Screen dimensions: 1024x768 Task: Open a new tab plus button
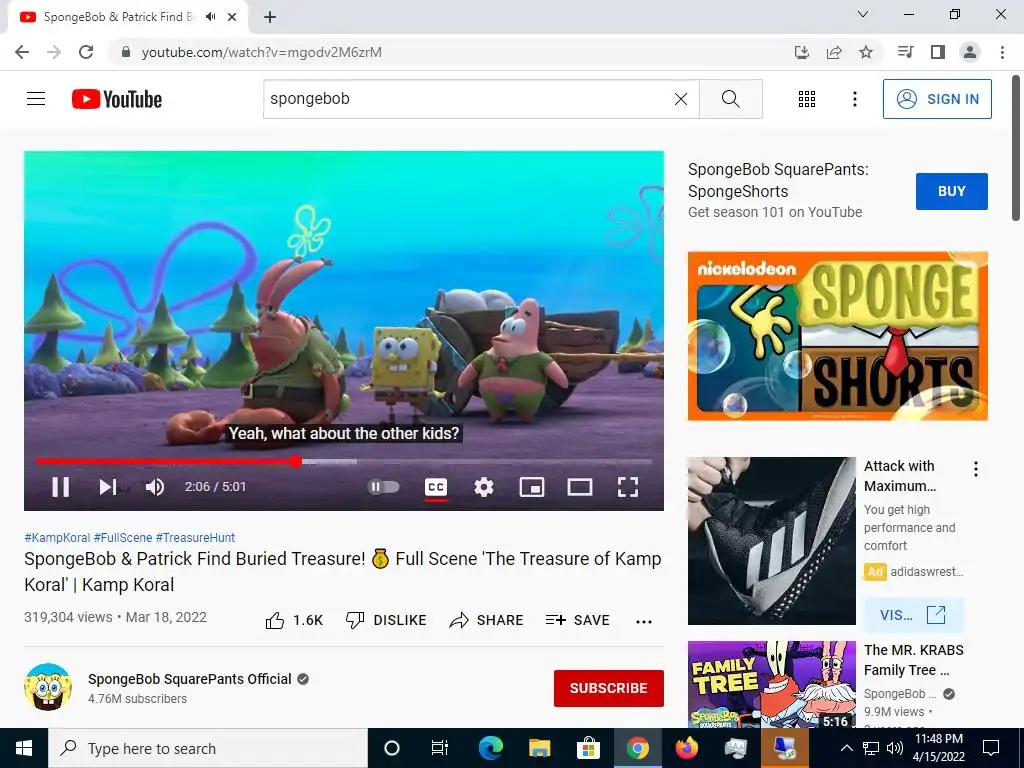270,17
